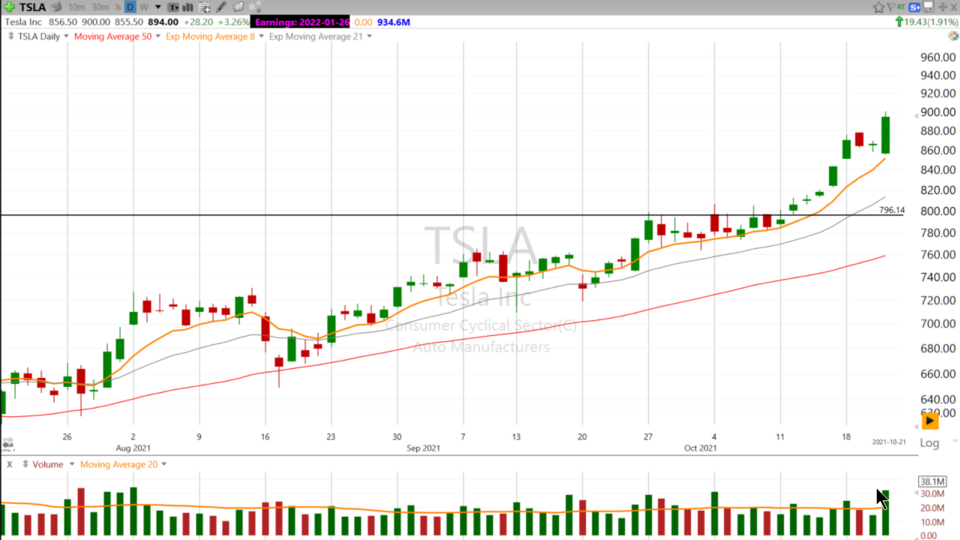The height and width of the screenshot is (540, 960).
Task: Click the Moving Average 20 label
Action: [x=118, y=465]
